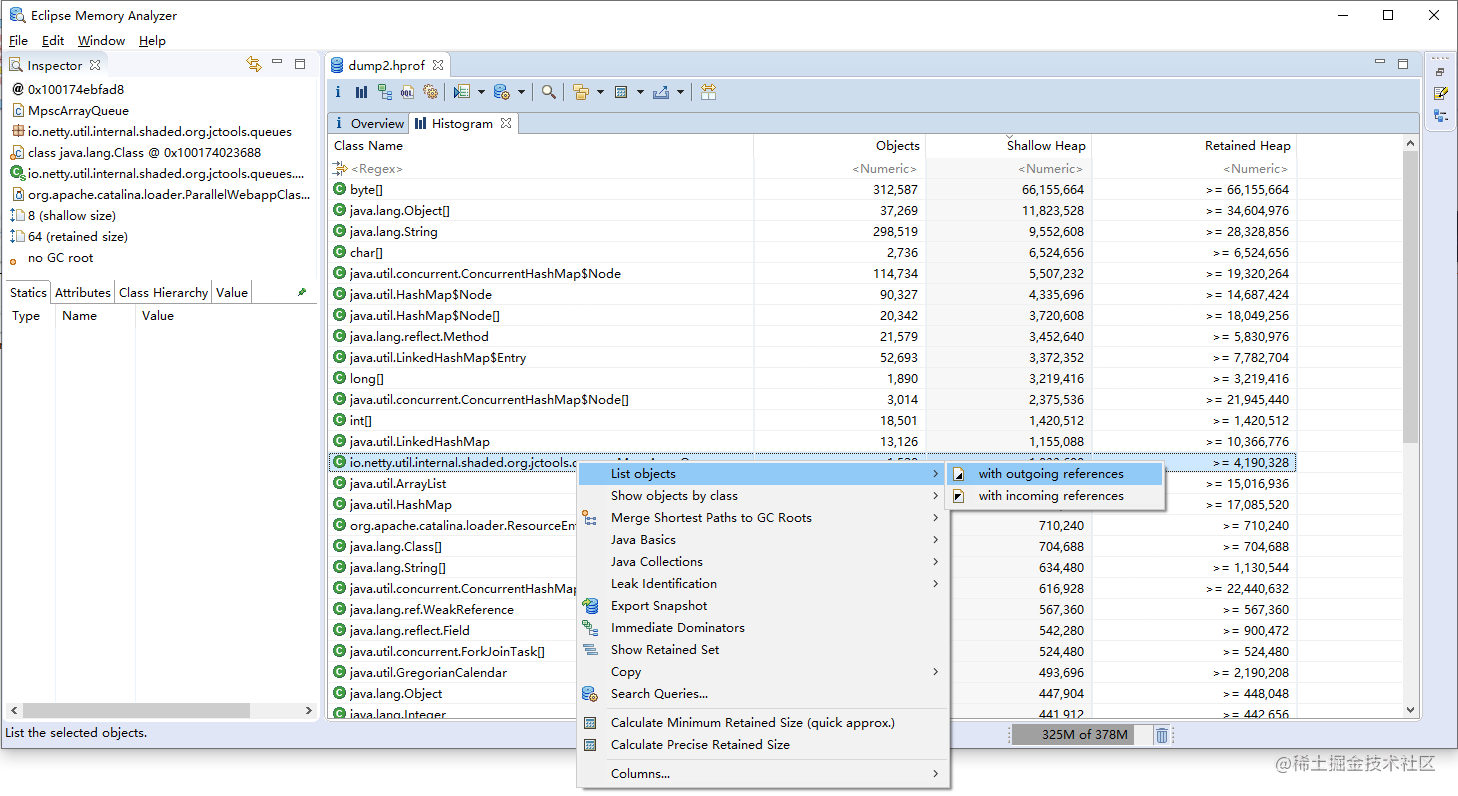Sort by the Objects column header
This screenshot has width=1458, height=796.
[x=840, y=146]
